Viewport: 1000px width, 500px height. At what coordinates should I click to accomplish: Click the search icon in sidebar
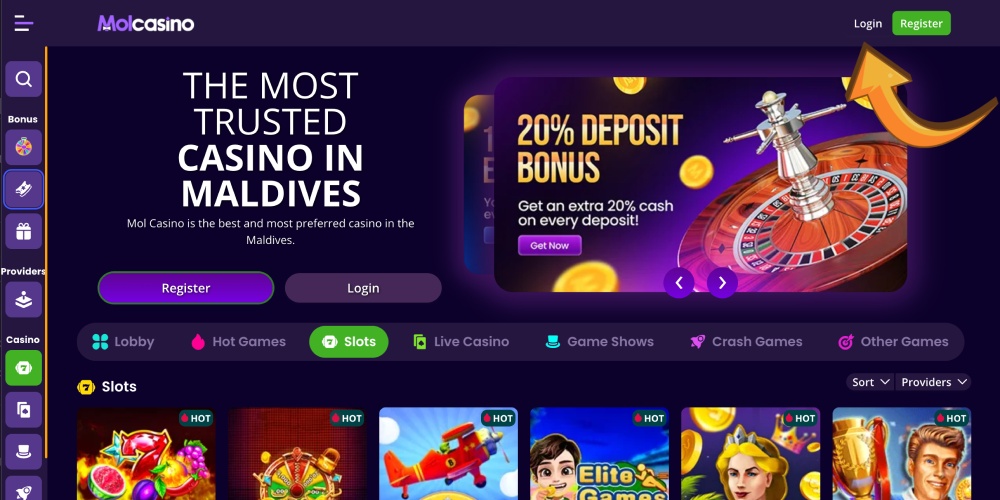[24, 79]
